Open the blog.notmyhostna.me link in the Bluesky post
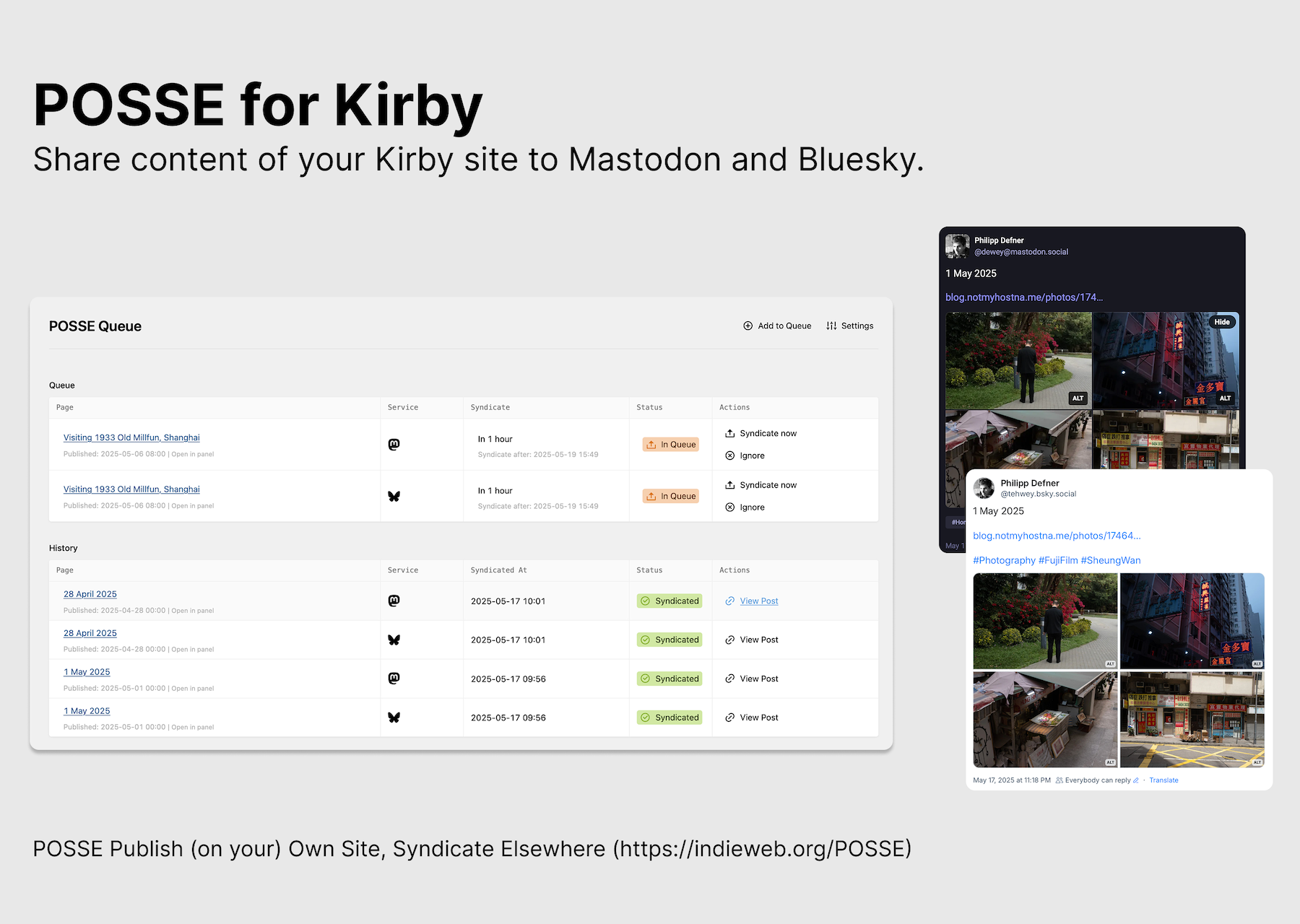The image size is (1300, 924). tap(1057, 536)
